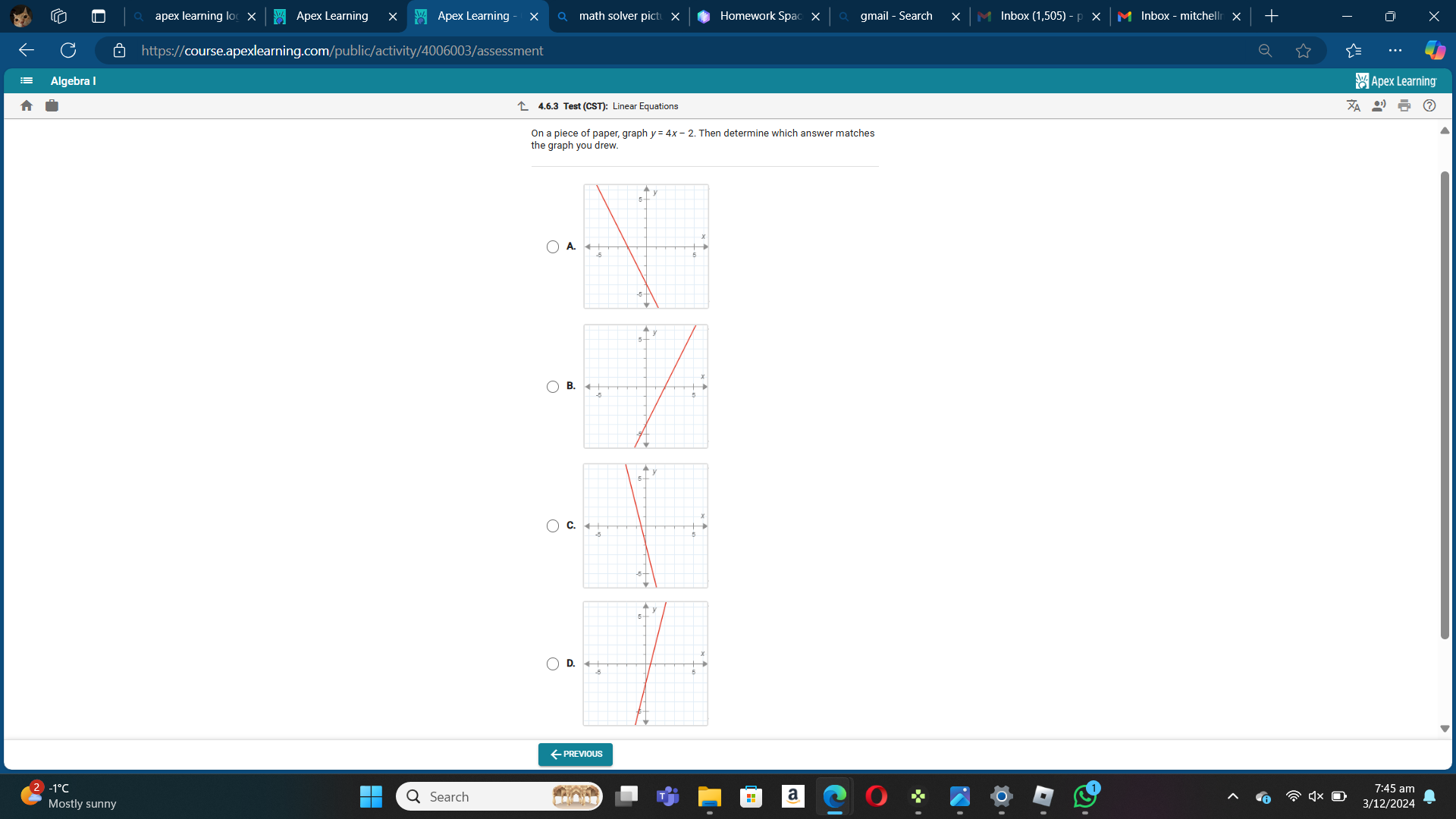Click the help/question mark icon

1430,105
